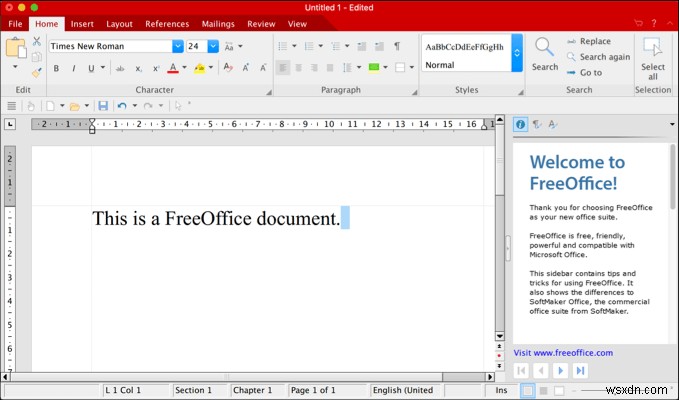Screen dimensions: 679x400
Task: Click the sidebar info icon
Action: point(521,125)
